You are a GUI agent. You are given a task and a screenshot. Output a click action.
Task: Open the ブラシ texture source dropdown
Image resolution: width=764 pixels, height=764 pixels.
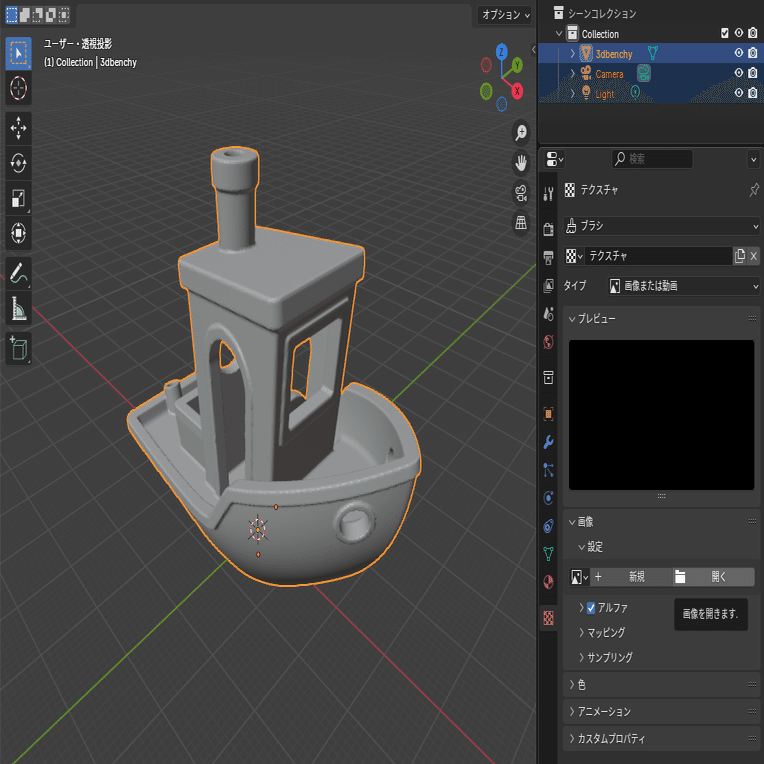[x=662, y=226]
